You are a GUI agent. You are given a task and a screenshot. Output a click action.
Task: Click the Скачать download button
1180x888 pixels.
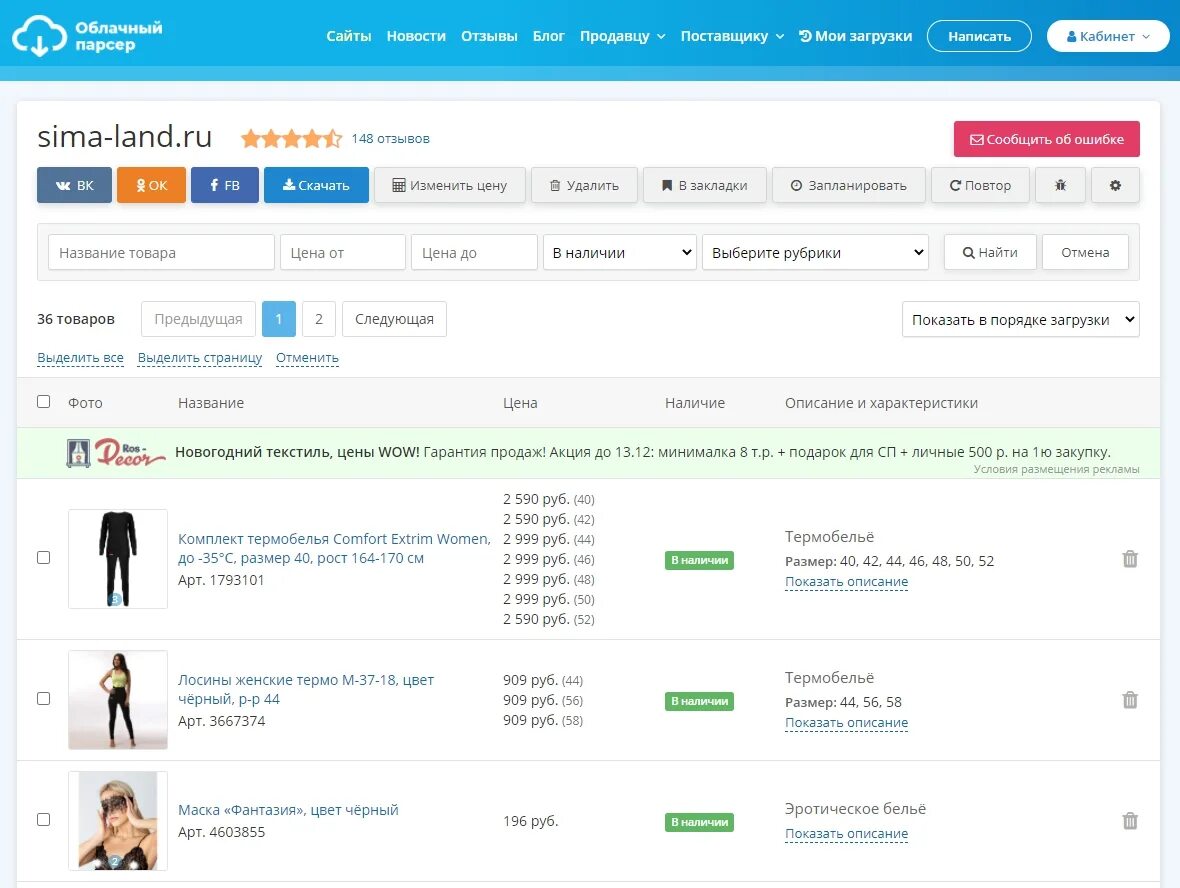coord(316,185)
